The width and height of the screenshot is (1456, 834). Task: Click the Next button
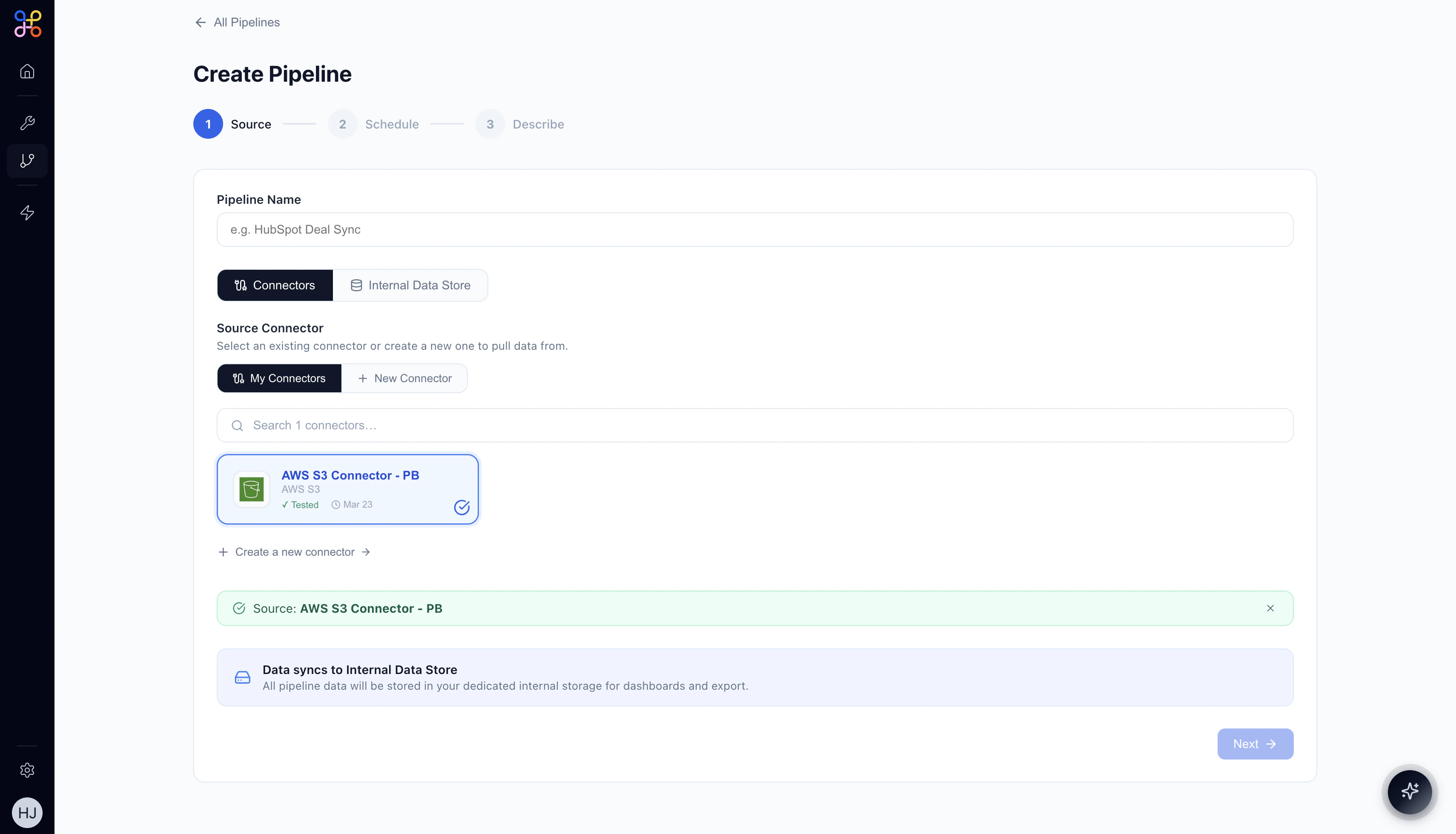[x=1255, y=744]
